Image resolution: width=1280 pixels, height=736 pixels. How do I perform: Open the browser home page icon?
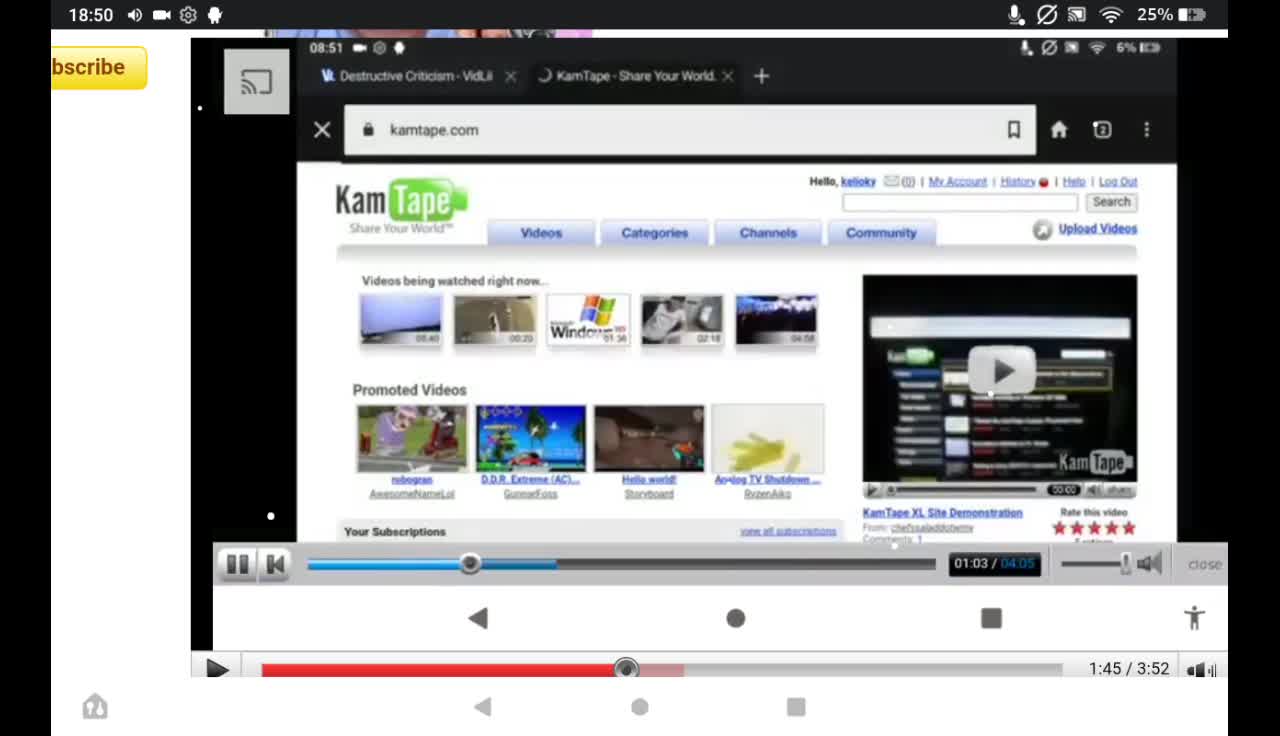(1059, 130)
